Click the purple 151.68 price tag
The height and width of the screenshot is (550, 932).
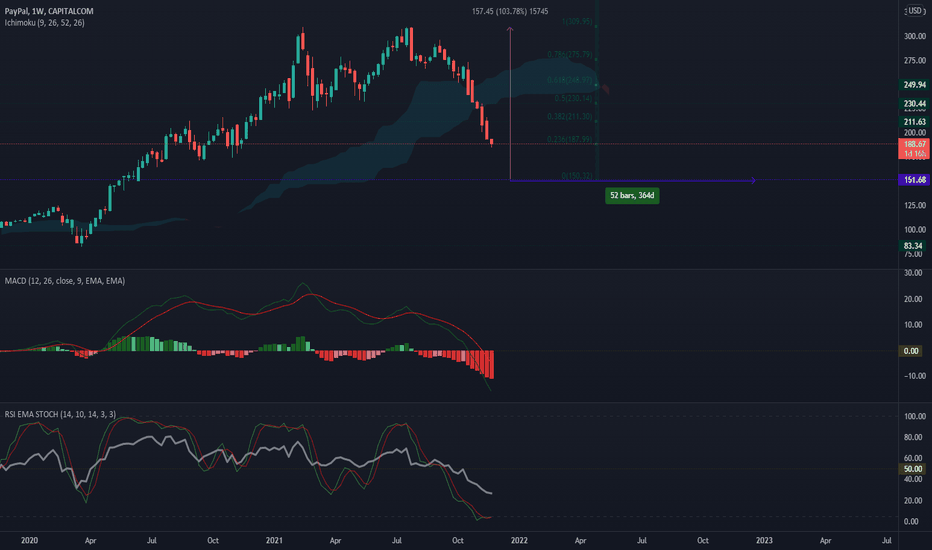tap(914, 180)
